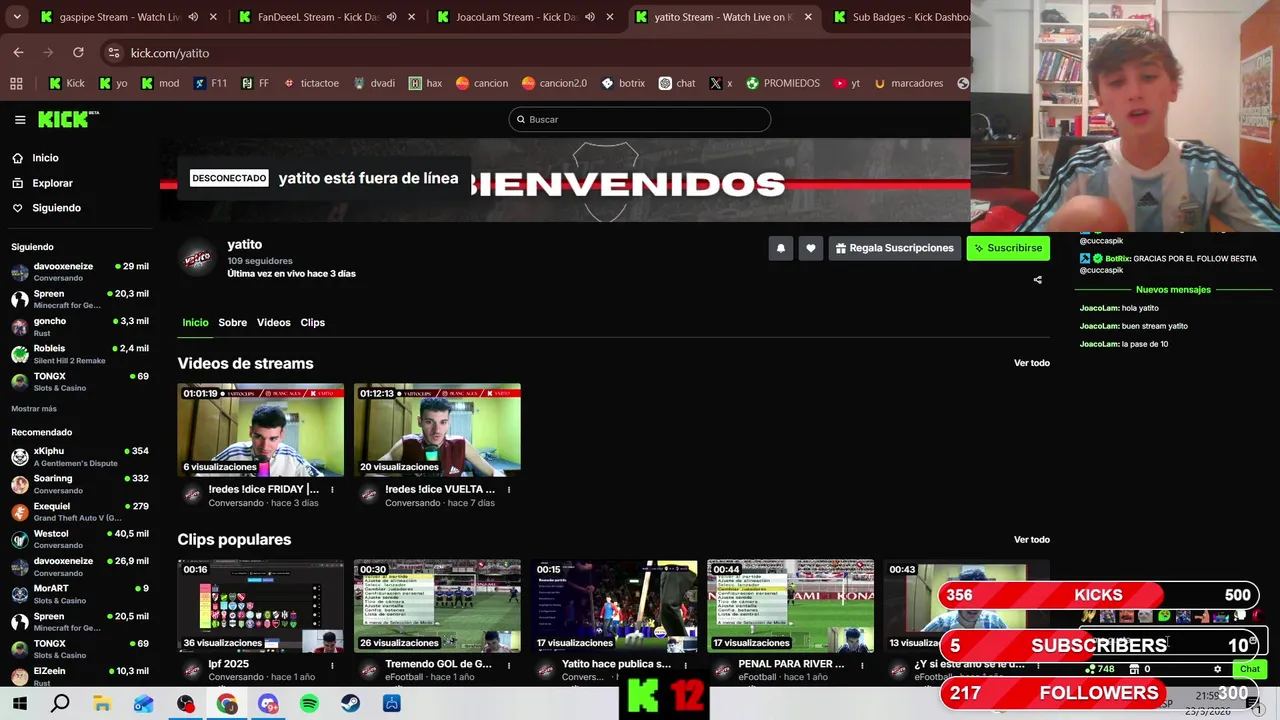The height and width of the screenshot is (720, 1280).
Task: Switch to Sub Badges Kick Dashboard tab
Action: 900,17
